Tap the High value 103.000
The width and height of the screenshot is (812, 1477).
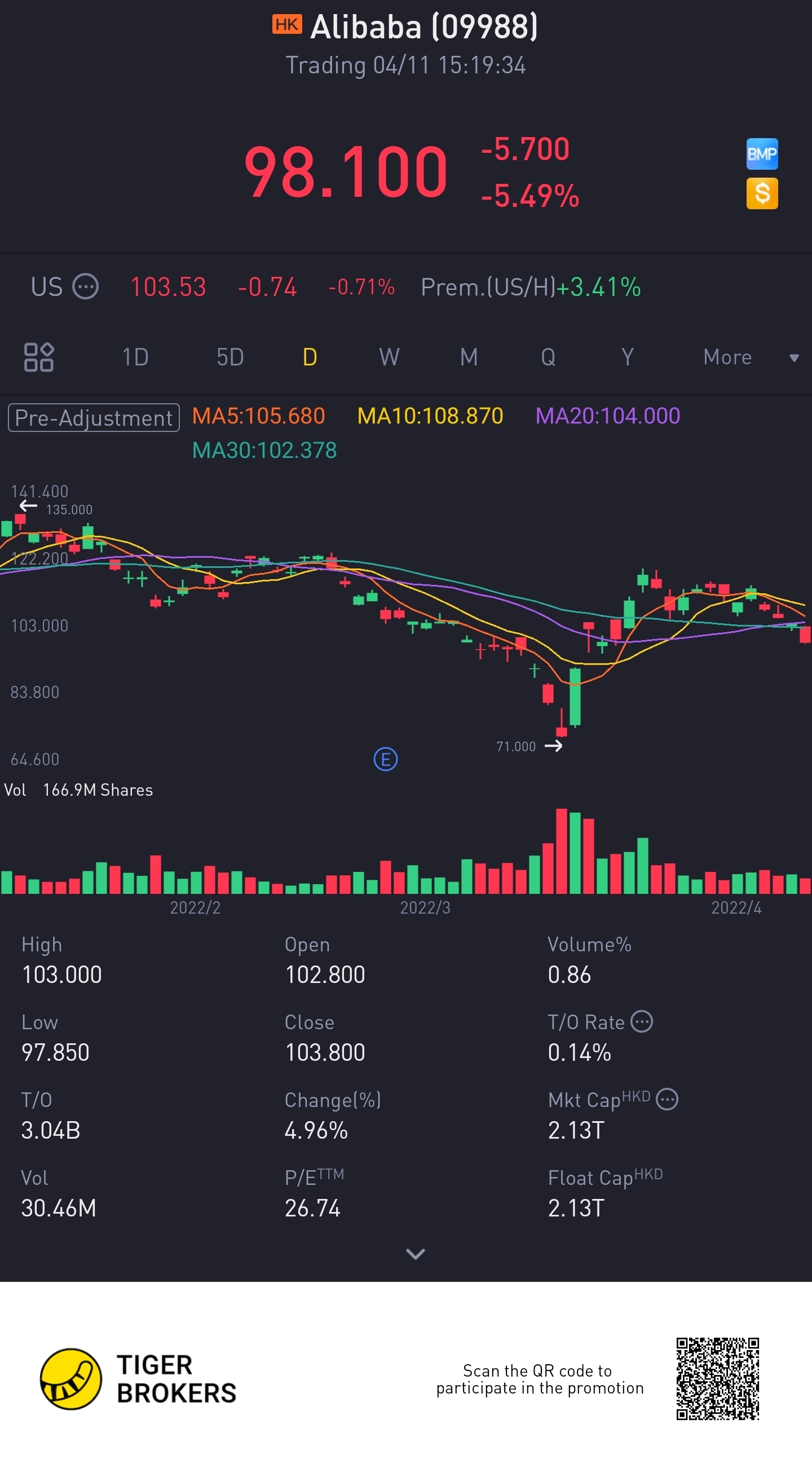coord(61,974)
